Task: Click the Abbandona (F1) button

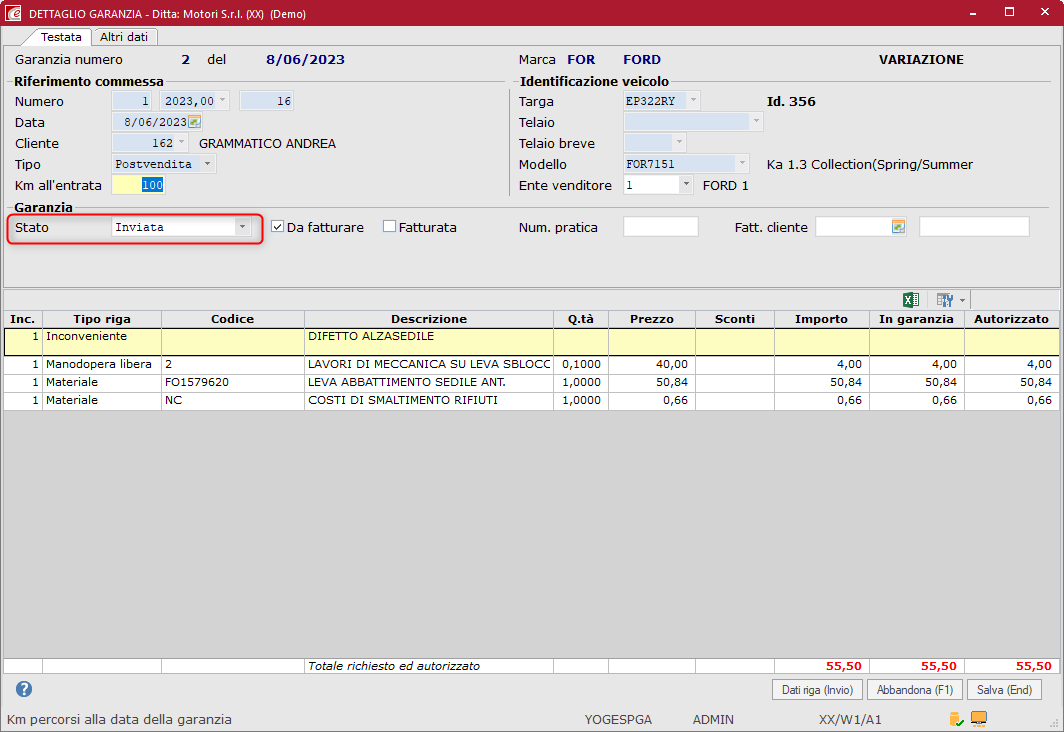Action: pos(915,690)
